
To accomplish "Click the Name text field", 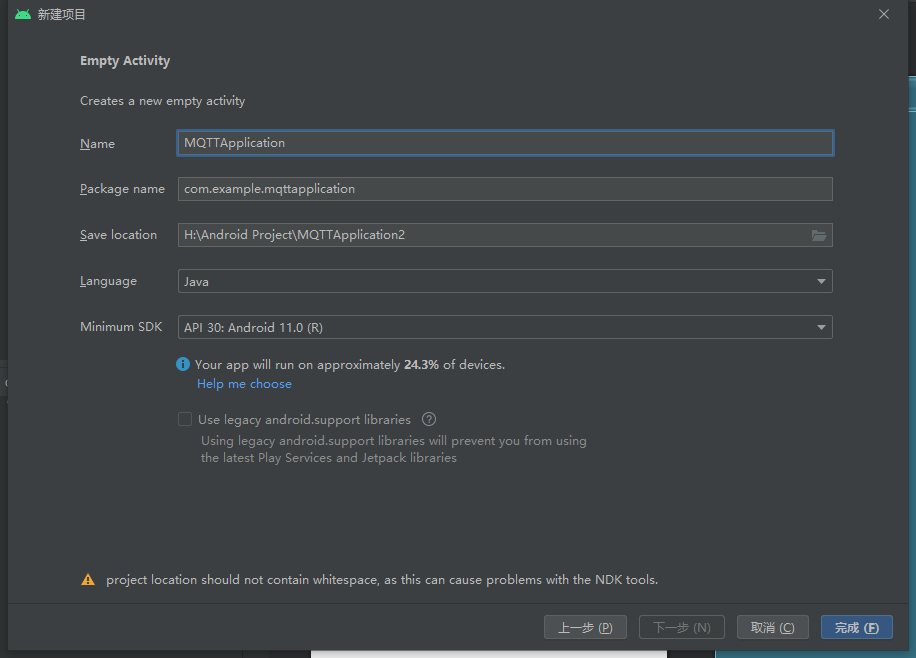I will (505, 143).
